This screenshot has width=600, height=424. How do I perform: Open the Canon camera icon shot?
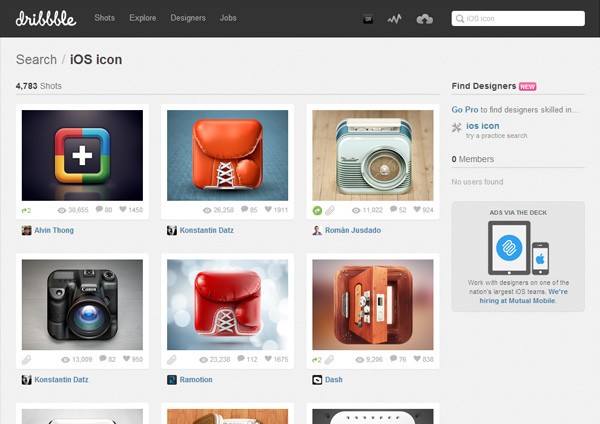(82, 305)
